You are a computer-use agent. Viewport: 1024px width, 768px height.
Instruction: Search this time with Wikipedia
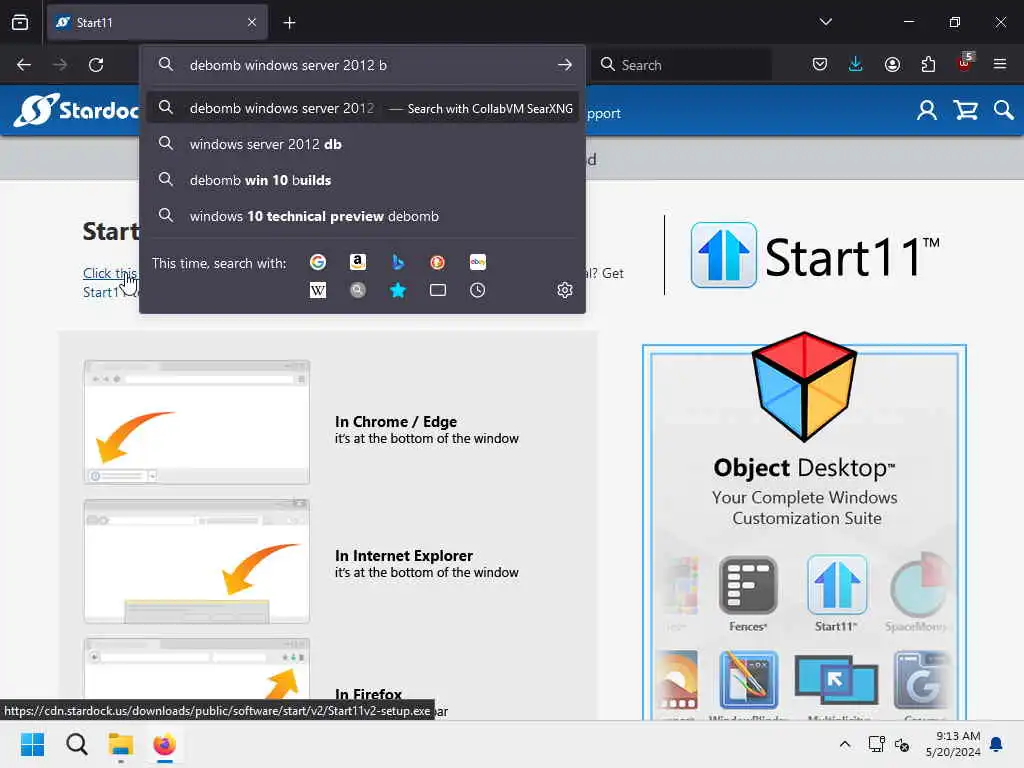(x=318, y=290)
